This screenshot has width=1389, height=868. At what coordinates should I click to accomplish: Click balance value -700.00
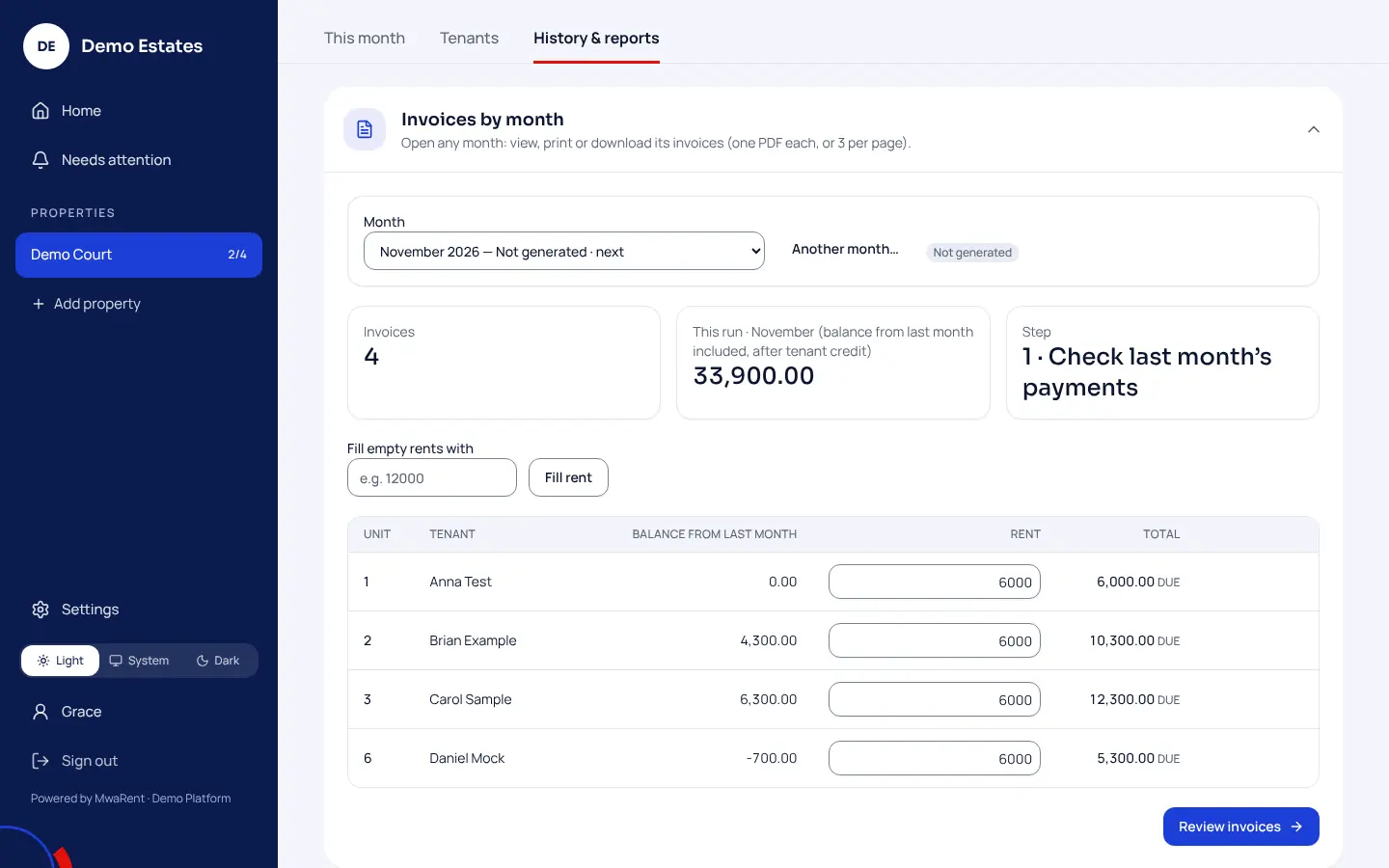tap(772, 758)
